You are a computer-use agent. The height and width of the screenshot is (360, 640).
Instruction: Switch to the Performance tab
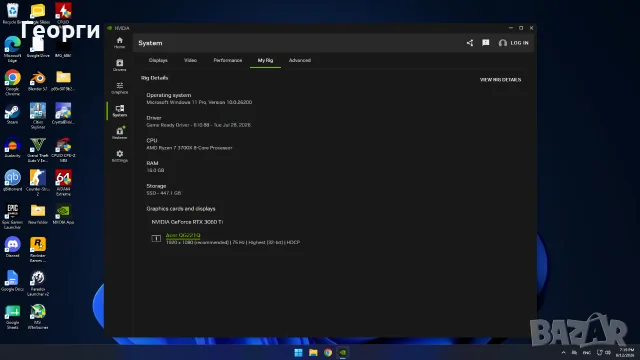click(228, 60)
